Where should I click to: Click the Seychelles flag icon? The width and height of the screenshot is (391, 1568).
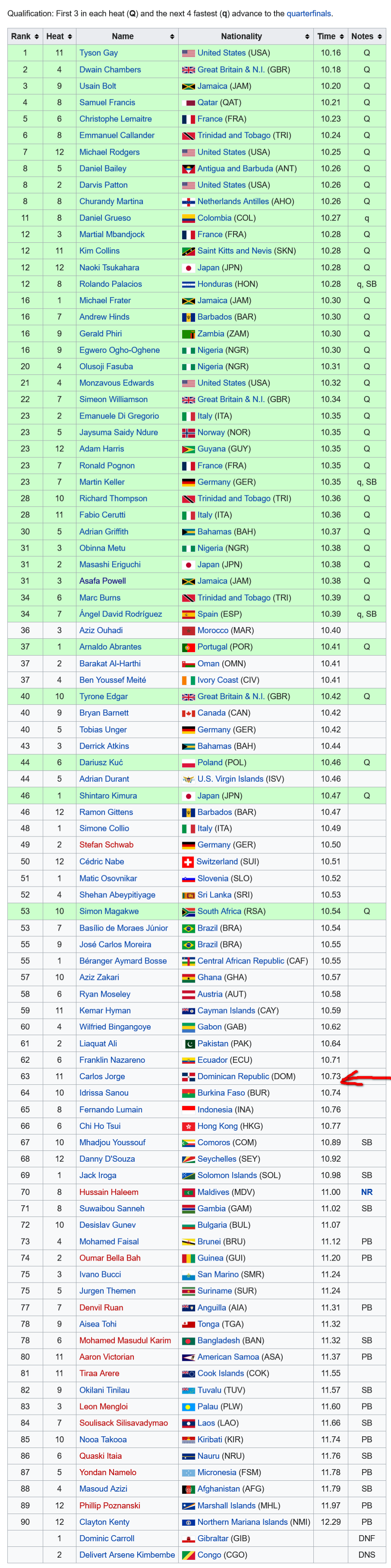coord(189,1159)
